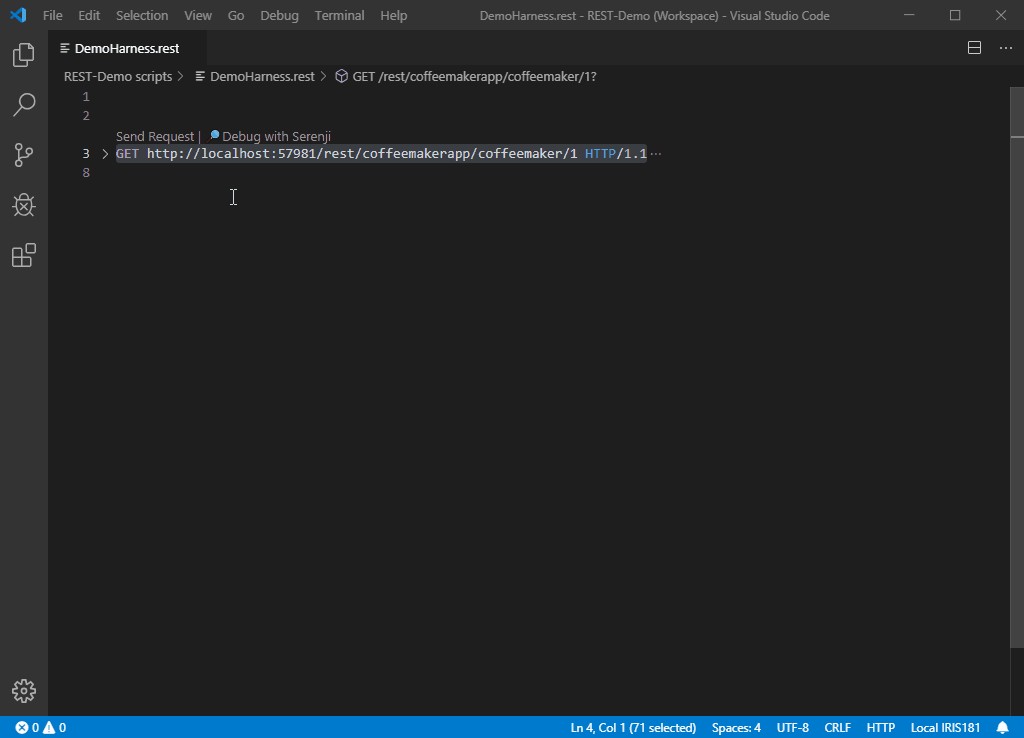Viewport: 1024px width, 738px height.
Task: Change CRLF line ending setting
Action: point(837,727)
